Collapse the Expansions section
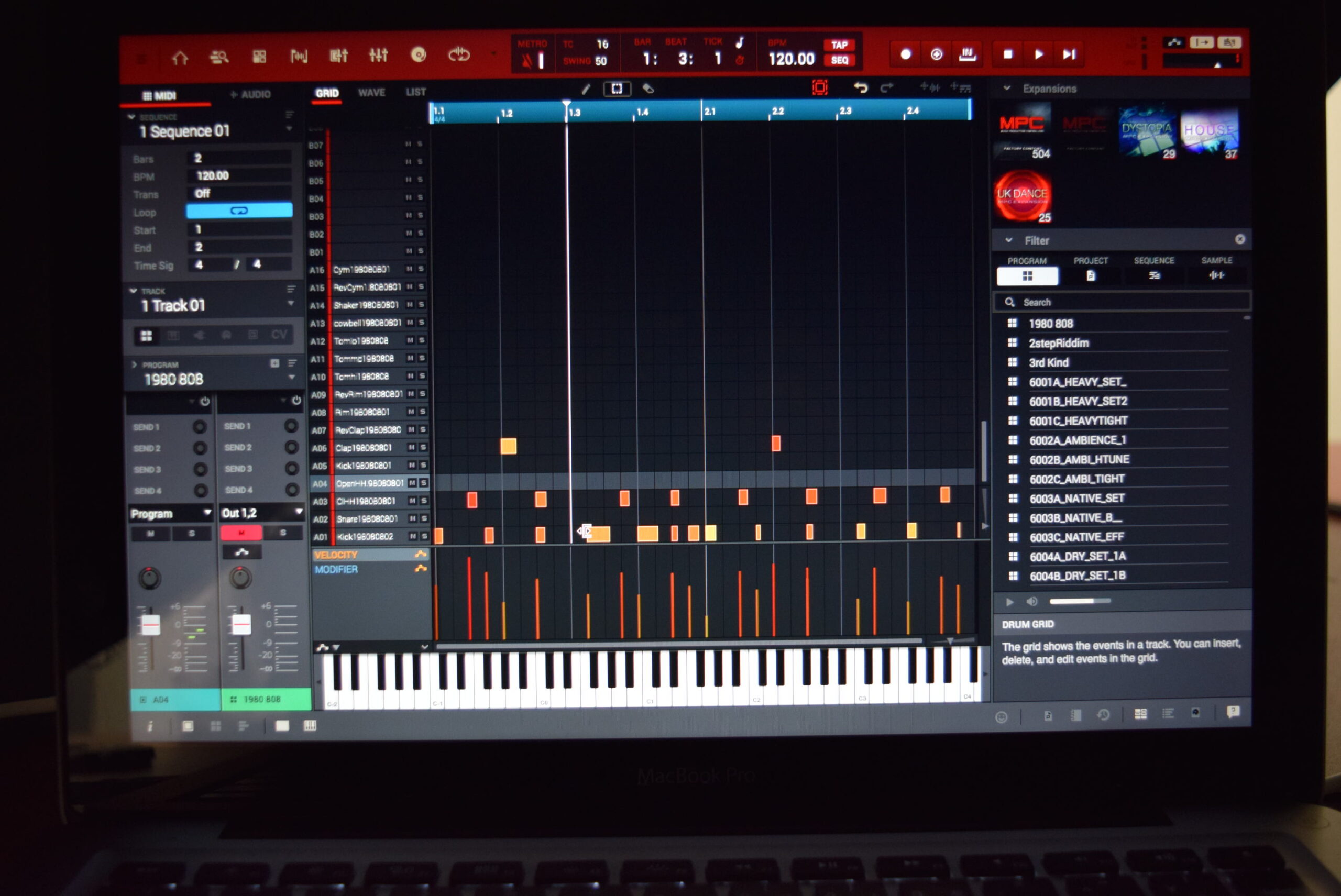1341x896 pixels. [1007, 88]
